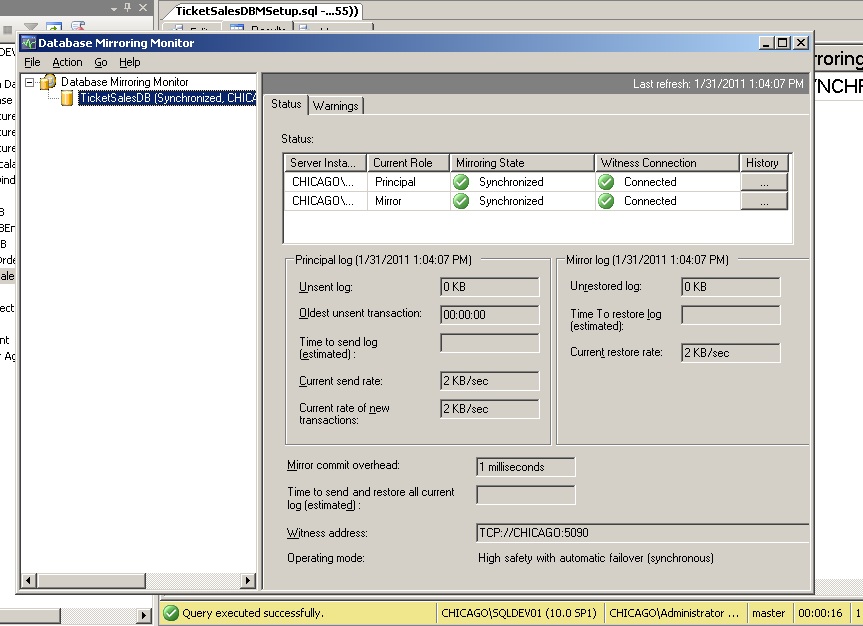Switch to the Warnings tab
Image resolution: width=863 pixels, height=626 pixels.
(335, 106)
